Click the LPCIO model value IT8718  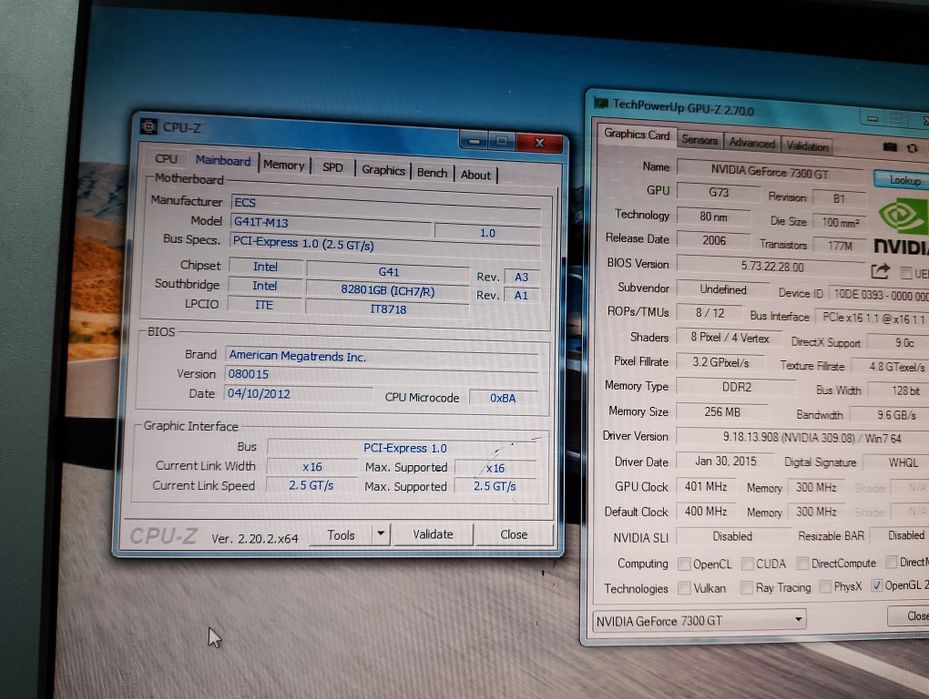point(387,309)
